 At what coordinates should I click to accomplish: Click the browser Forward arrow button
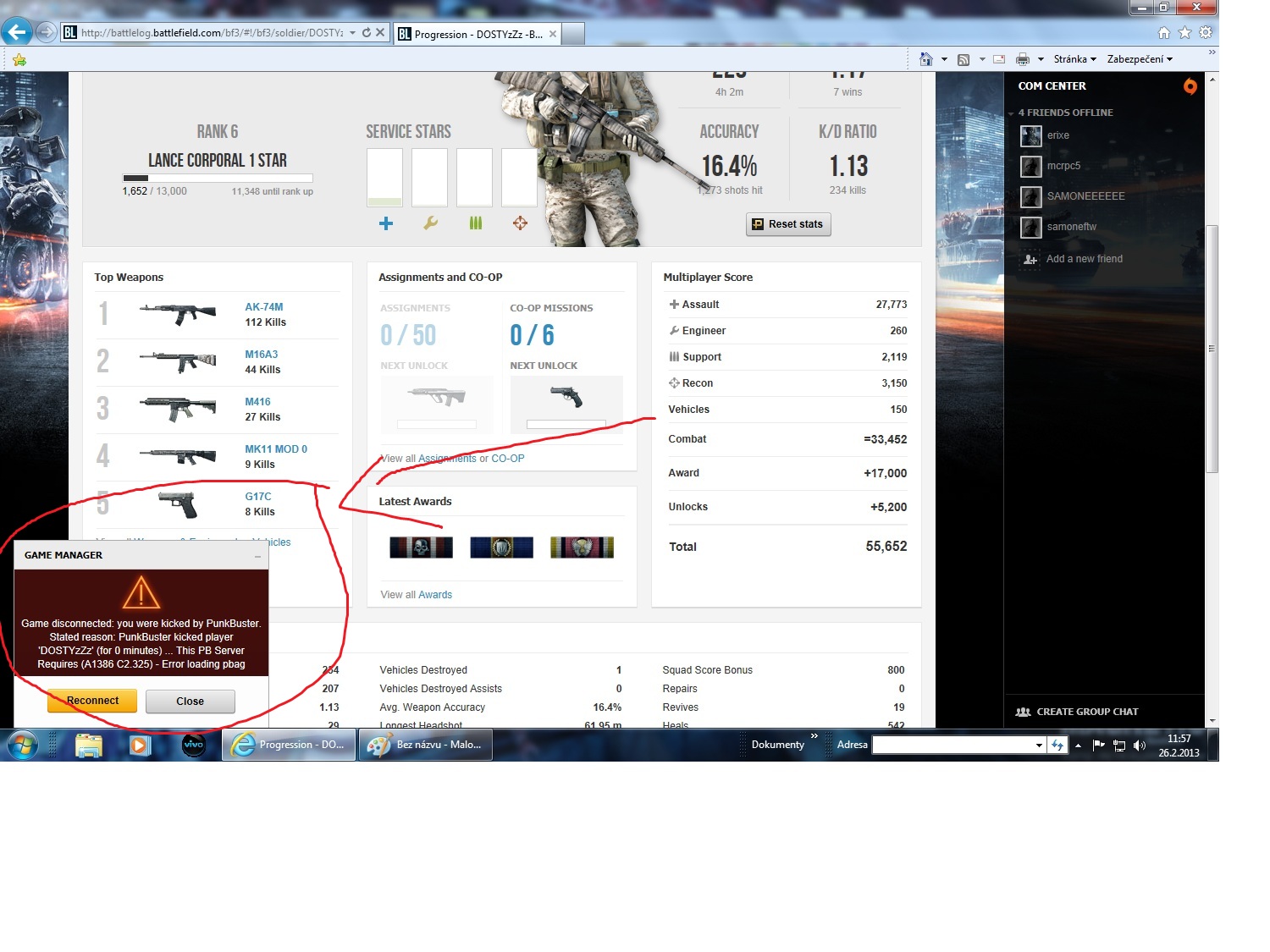coord(46,32)
